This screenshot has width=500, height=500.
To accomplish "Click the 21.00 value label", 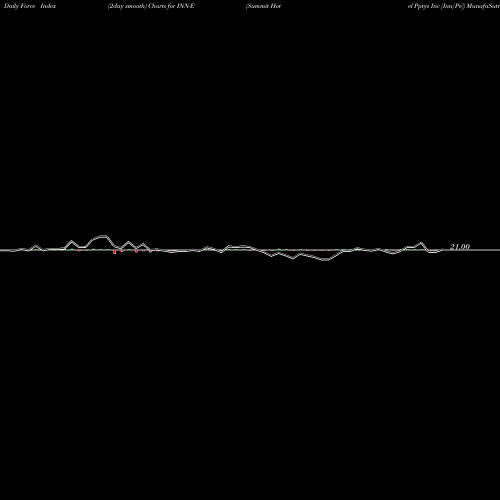I will tap(460, 247).
